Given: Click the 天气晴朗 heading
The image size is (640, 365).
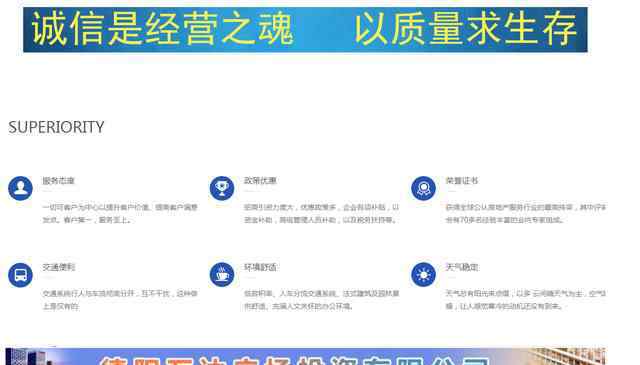Looking at the screenshot, I should coord(462,267).
